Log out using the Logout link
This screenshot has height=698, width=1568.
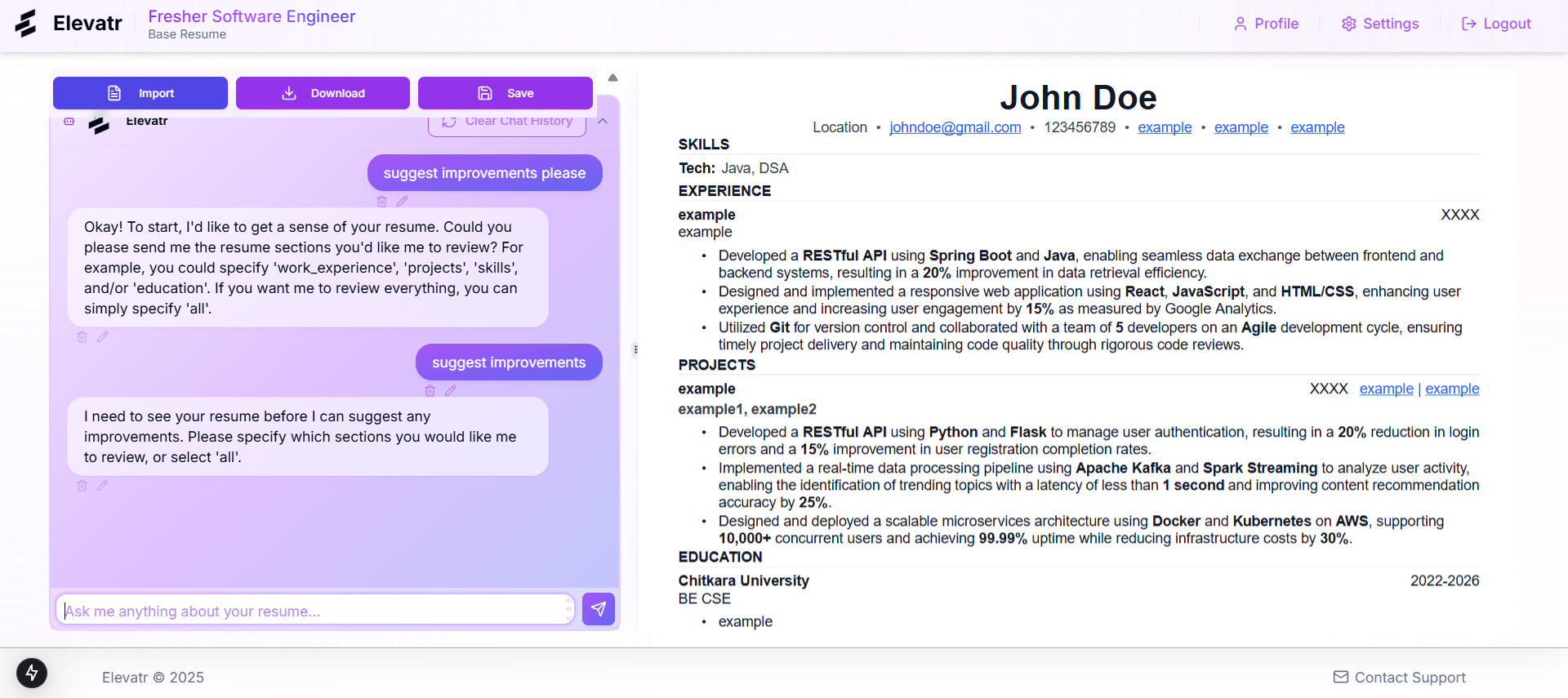[x=1496, y=24]
